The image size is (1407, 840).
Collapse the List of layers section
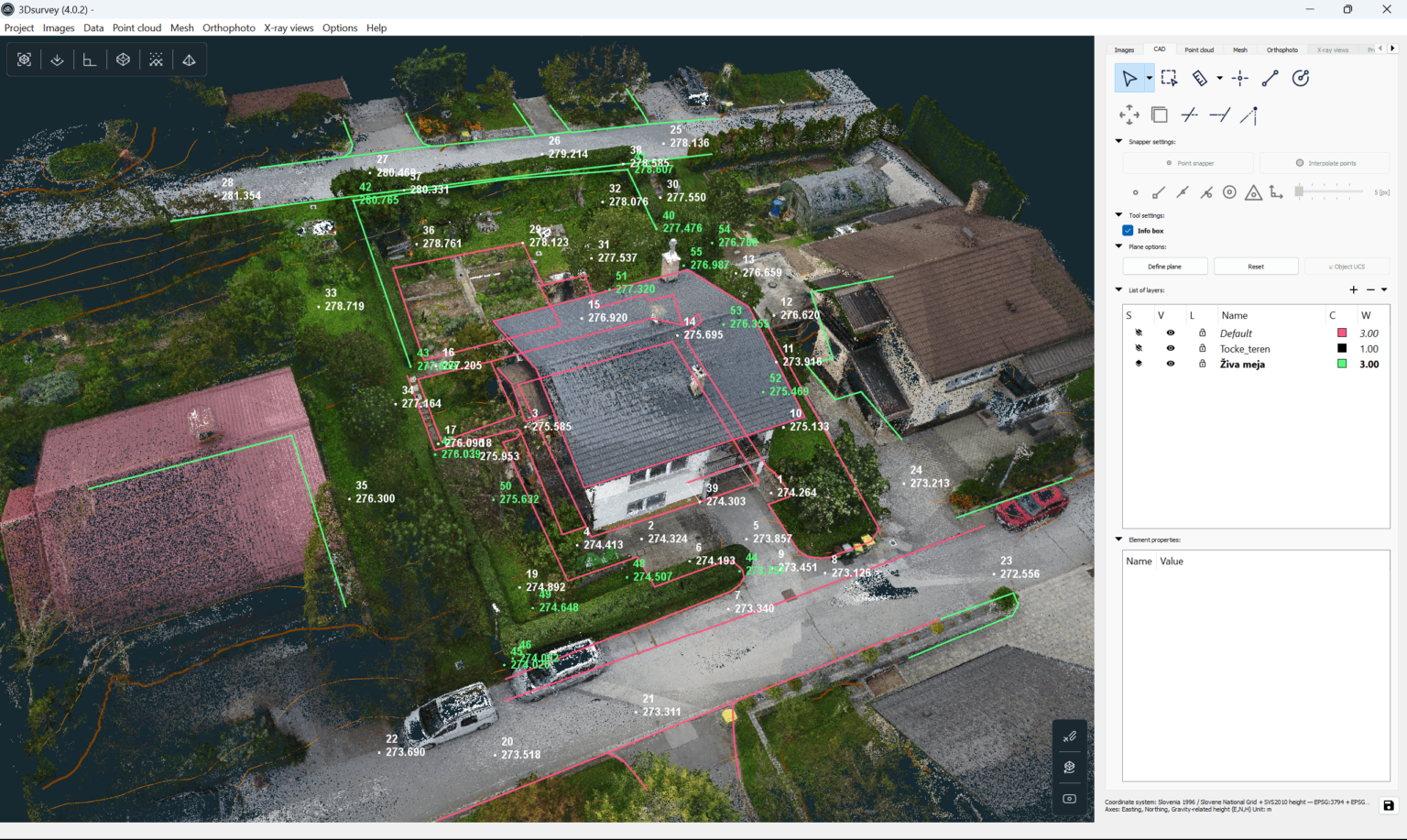(1118, 289)
